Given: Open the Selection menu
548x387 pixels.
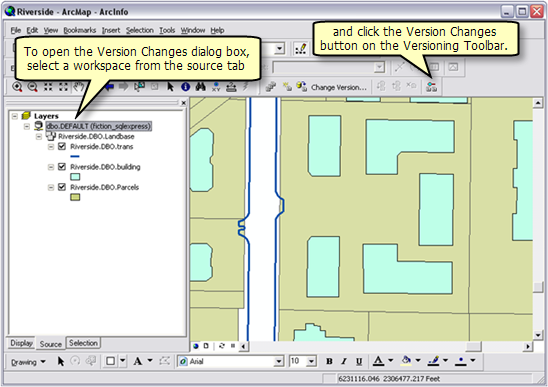Looking at the screenshot, I should [140, 30].
